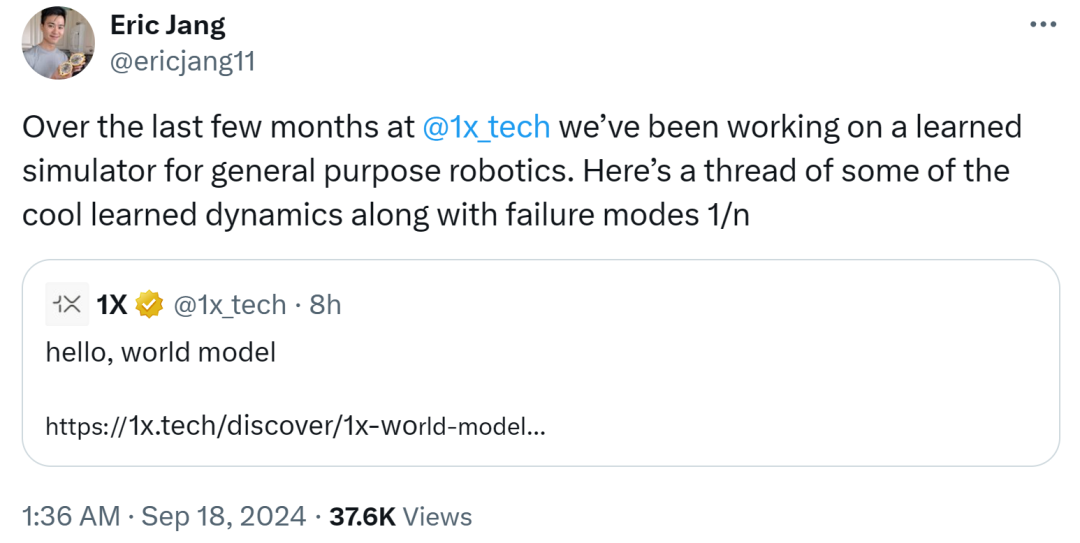
Task: Open the quoted tweet's 8h timestamp
Action: [325, 304]
